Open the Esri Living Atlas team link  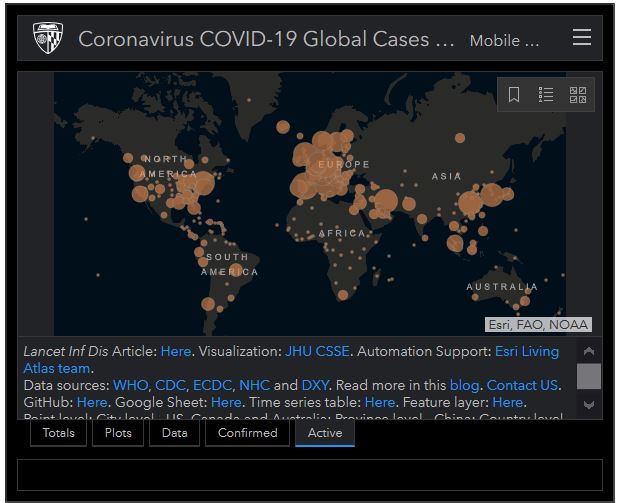(x=527, y=351)
